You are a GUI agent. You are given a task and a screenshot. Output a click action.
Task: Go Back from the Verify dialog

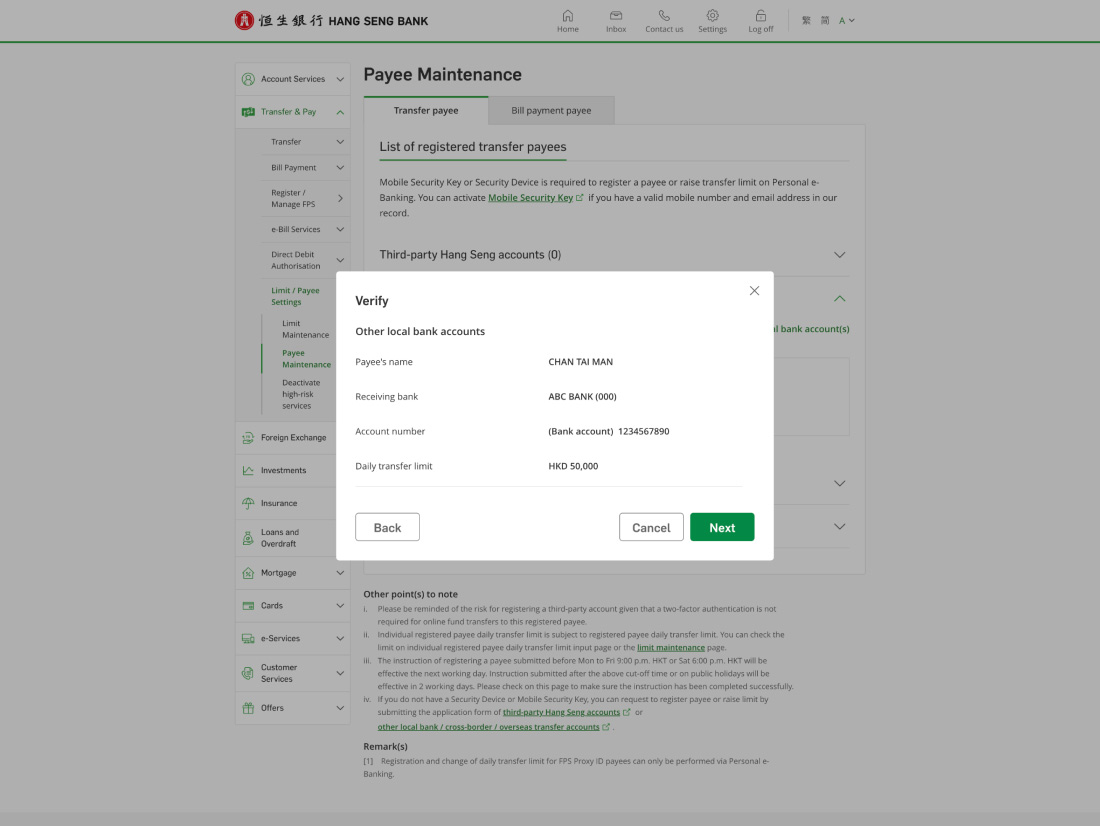(x=387, y=527)
